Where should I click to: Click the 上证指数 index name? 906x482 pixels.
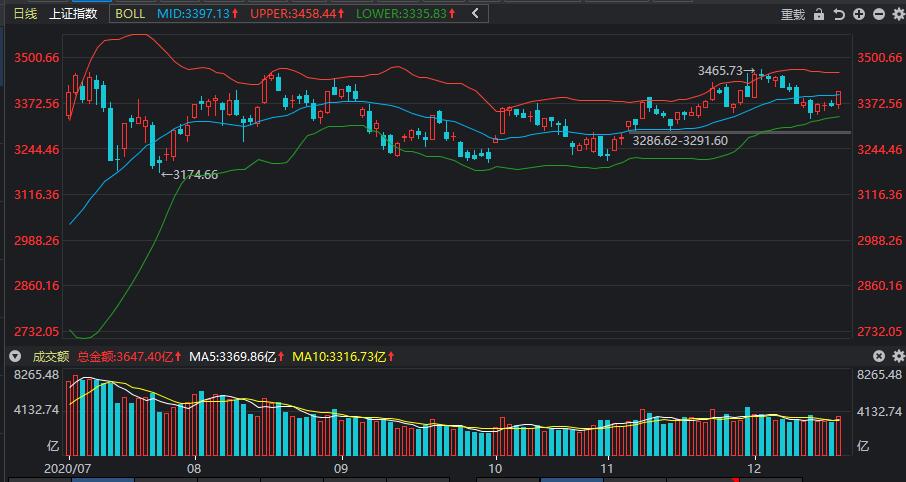(x=73, y=13)
